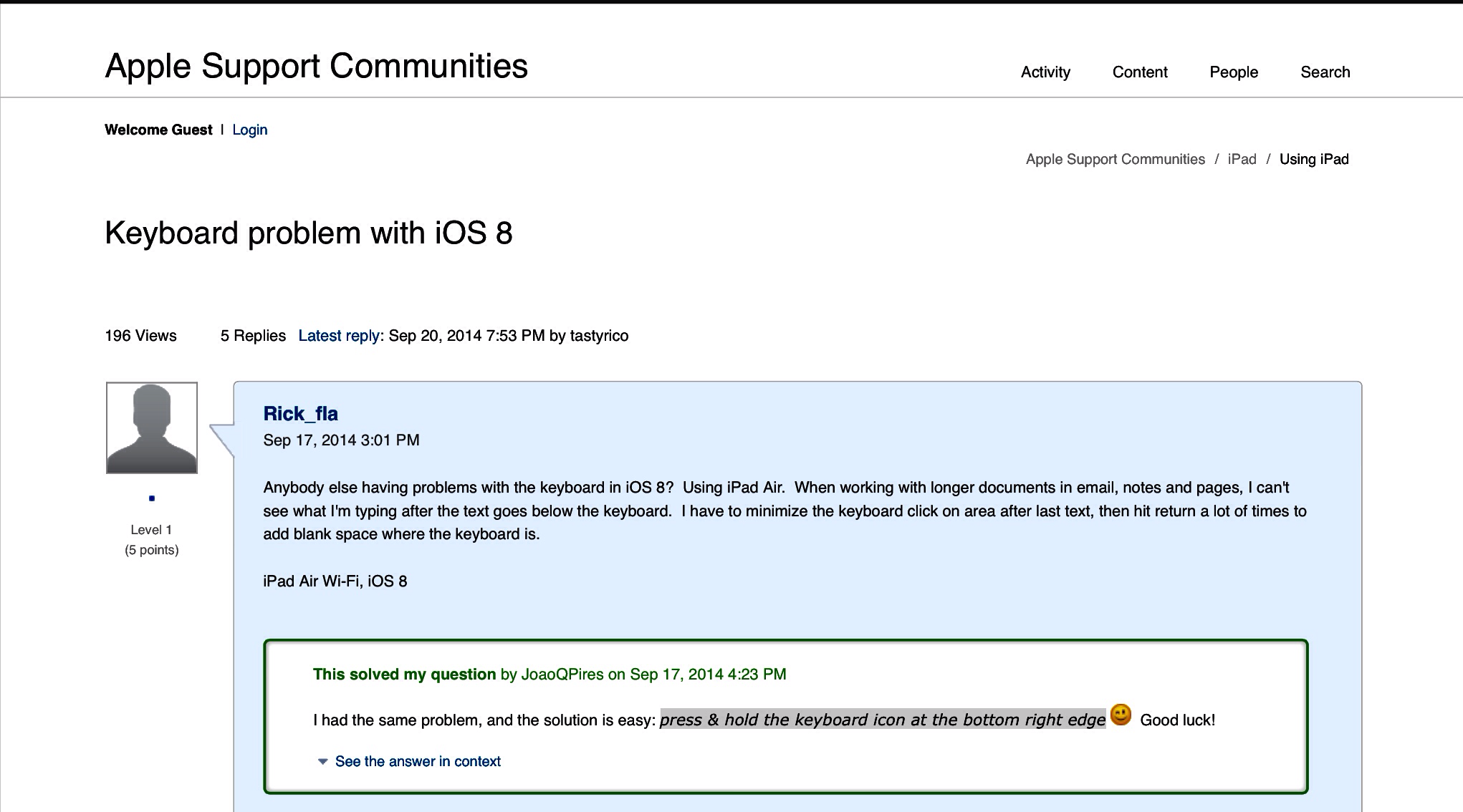Open See the answer in context
The image size is (1463, 812).
coord(418,762)
